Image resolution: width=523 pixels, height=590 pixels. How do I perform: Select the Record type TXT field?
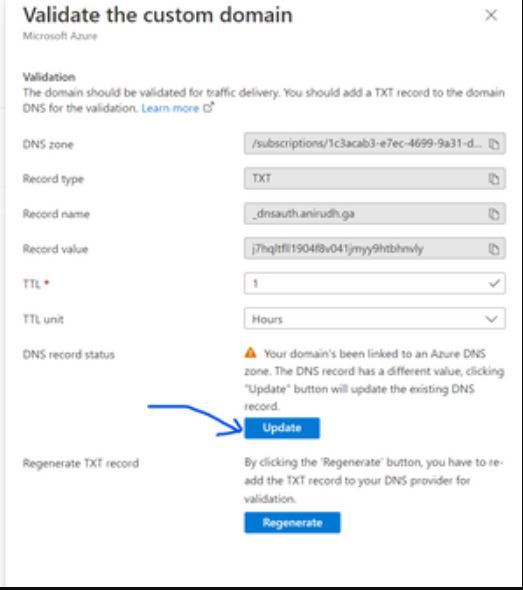pos(374,178)
